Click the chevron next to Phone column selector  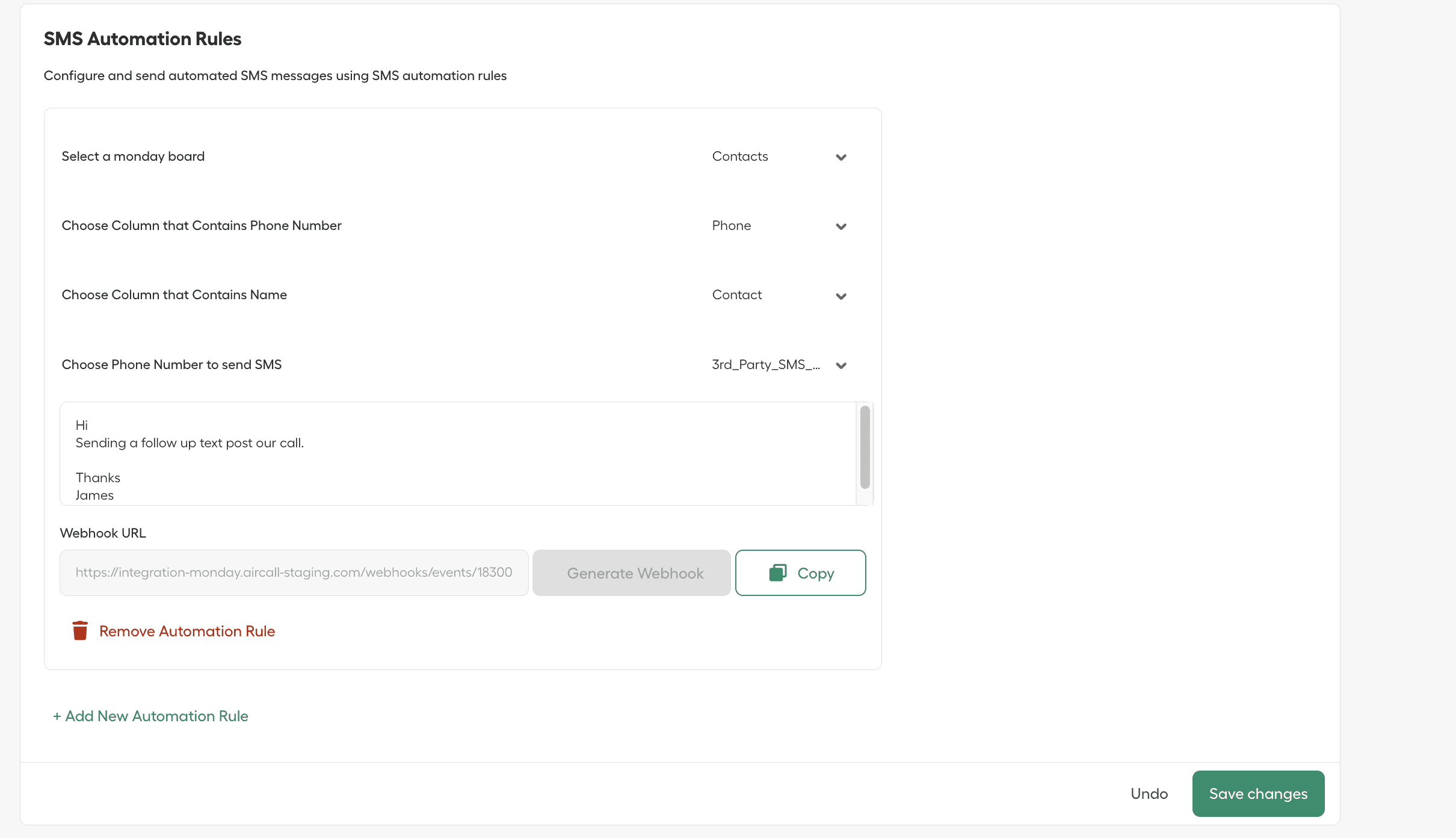click(x=841, y=227)
